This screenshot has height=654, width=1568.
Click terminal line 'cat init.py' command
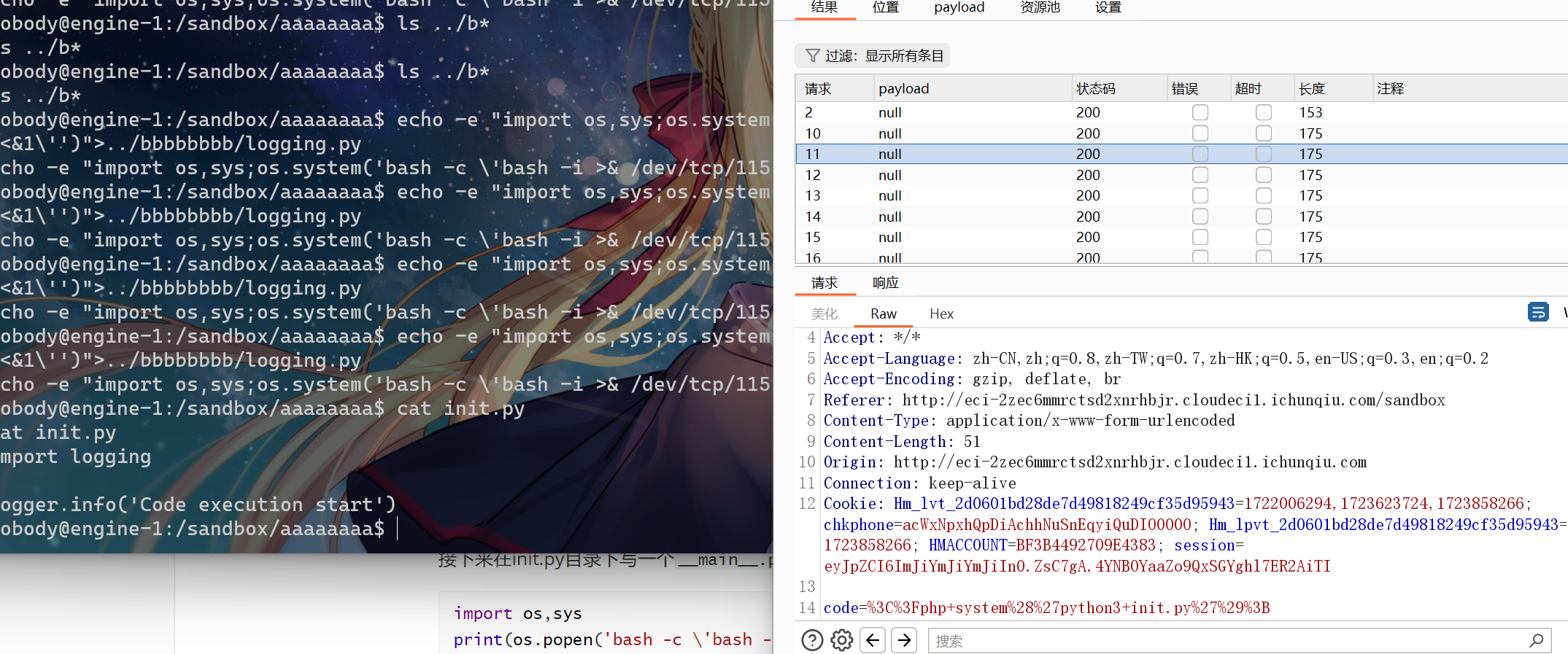[460, 408]
